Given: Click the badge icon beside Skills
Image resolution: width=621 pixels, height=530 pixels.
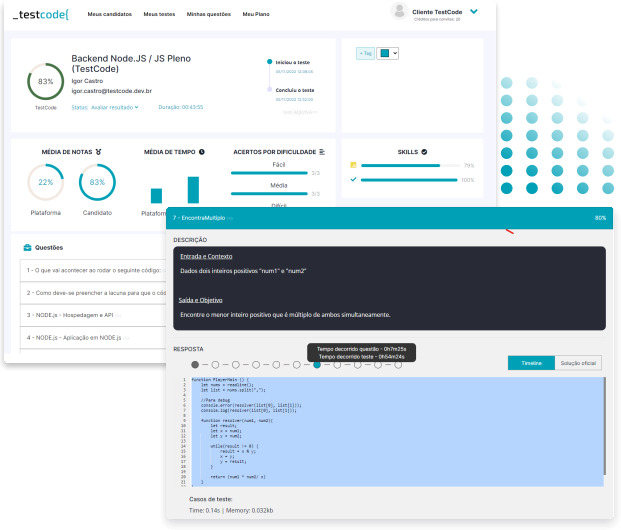Looking at the screenshot, I should (424, 151).
